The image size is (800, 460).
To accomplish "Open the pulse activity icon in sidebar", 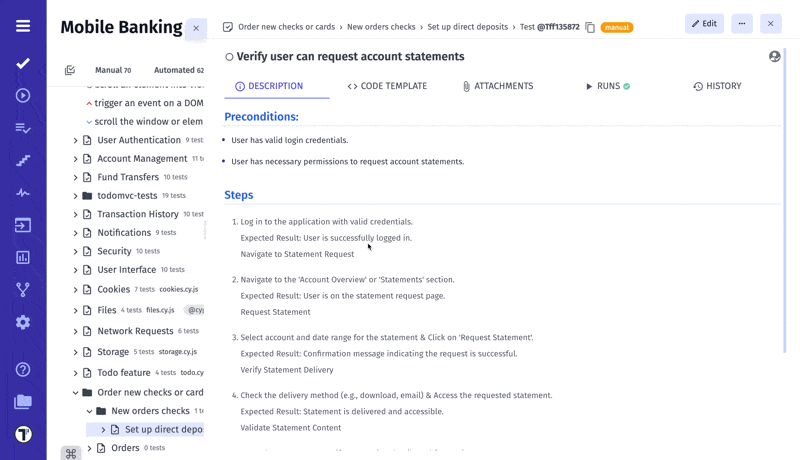I will (23, 193).
